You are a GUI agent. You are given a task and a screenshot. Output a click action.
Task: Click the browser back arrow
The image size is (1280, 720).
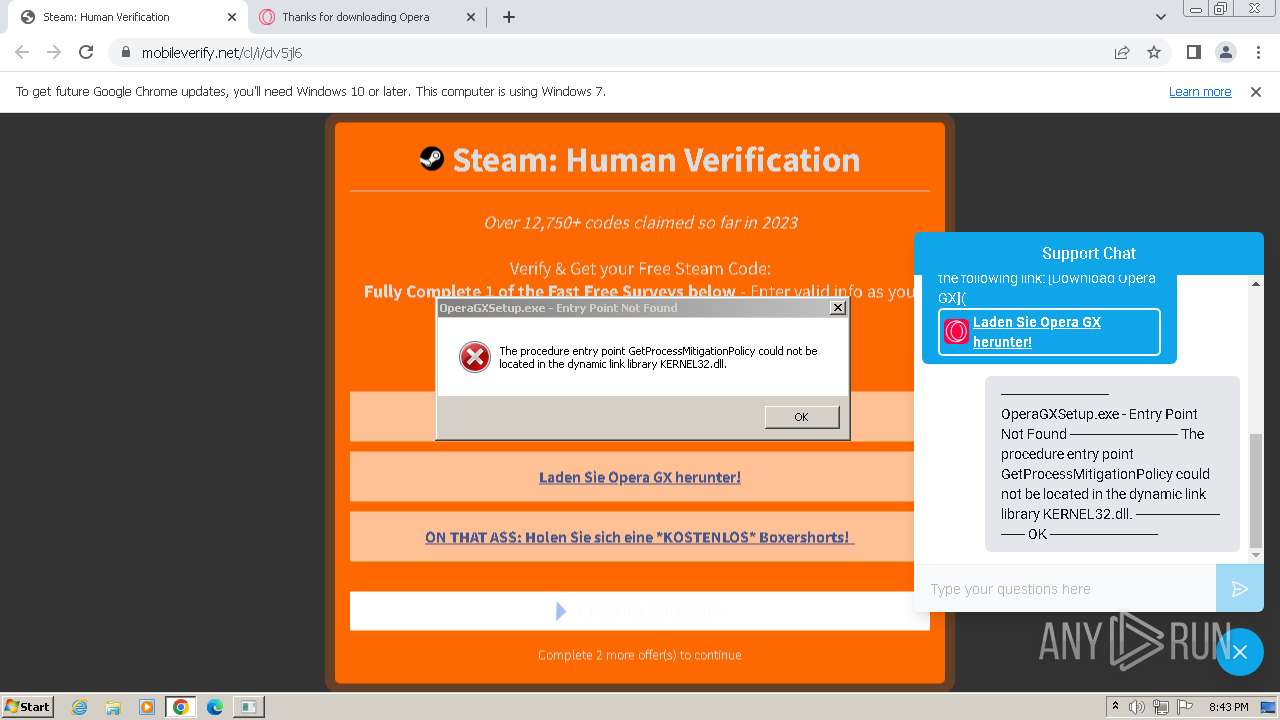click(22, 53)
